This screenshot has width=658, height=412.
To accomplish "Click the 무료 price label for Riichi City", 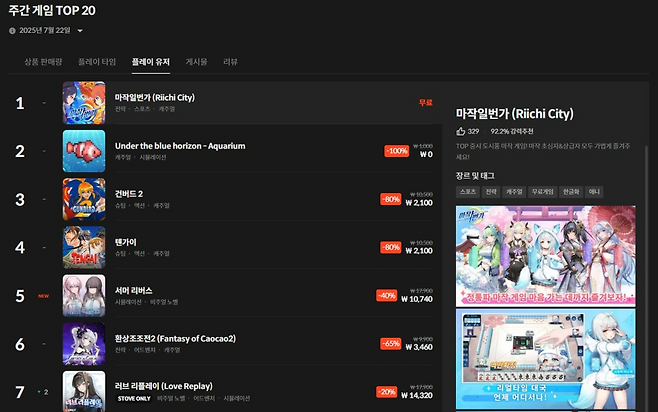I will point(426,102).
